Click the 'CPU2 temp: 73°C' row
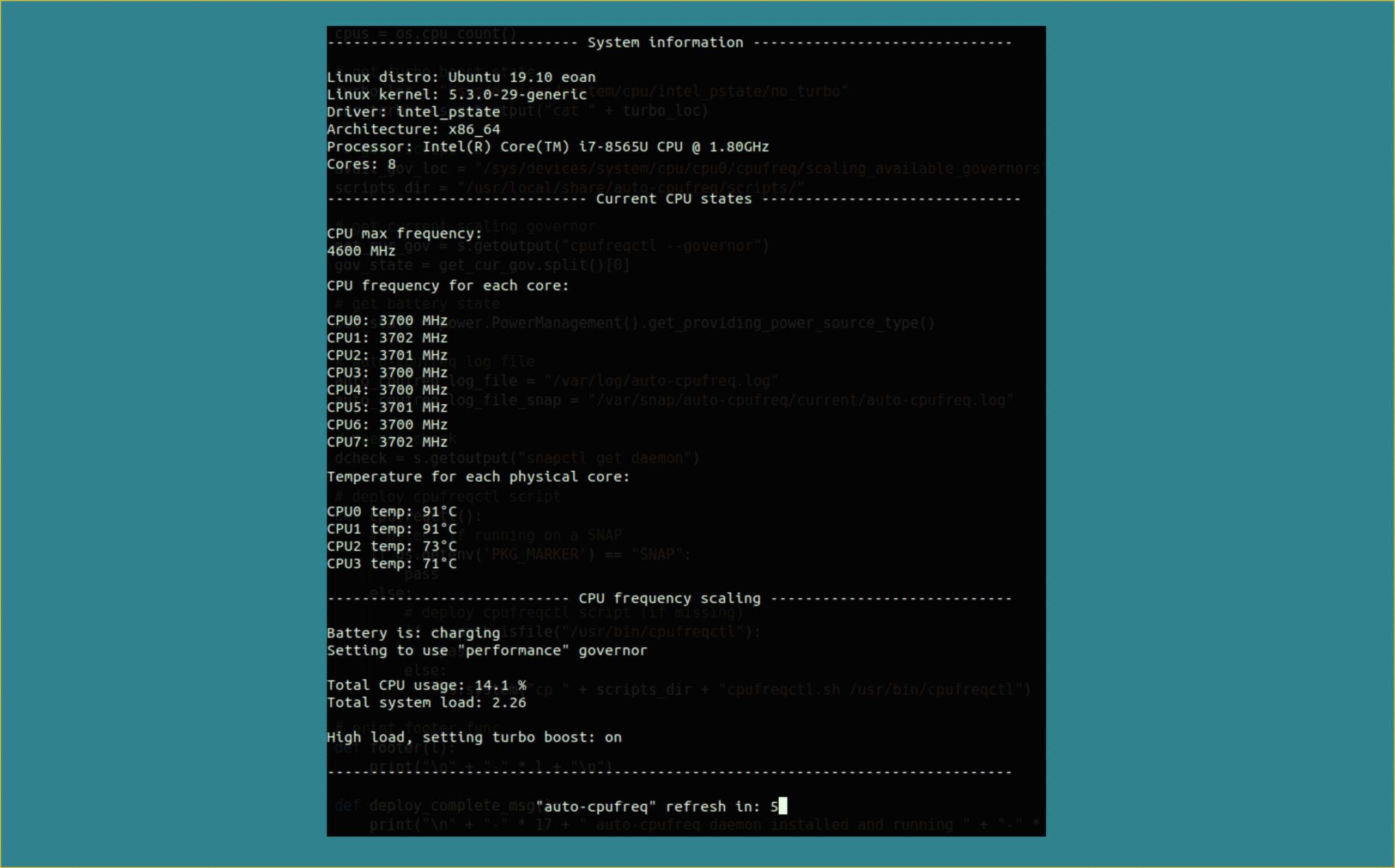 (391, 547)
